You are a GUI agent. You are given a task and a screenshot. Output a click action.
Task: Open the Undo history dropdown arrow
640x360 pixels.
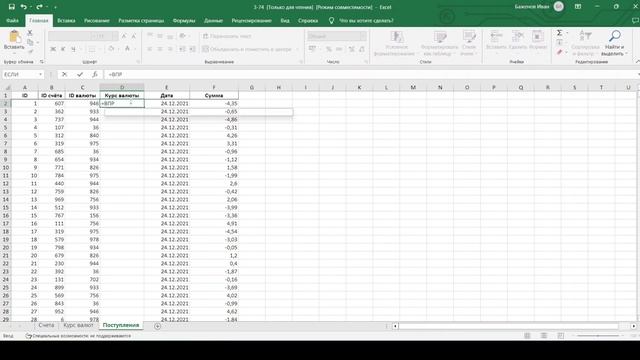pyautogui.click(x=31, y=7)
